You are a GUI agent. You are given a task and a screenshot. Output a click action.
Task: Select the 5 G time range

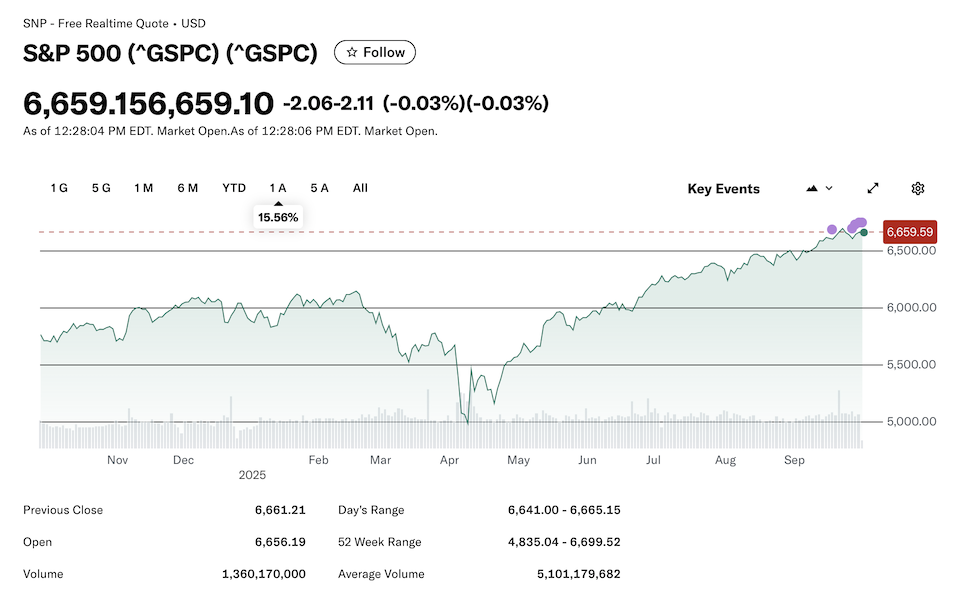point(101,188)
